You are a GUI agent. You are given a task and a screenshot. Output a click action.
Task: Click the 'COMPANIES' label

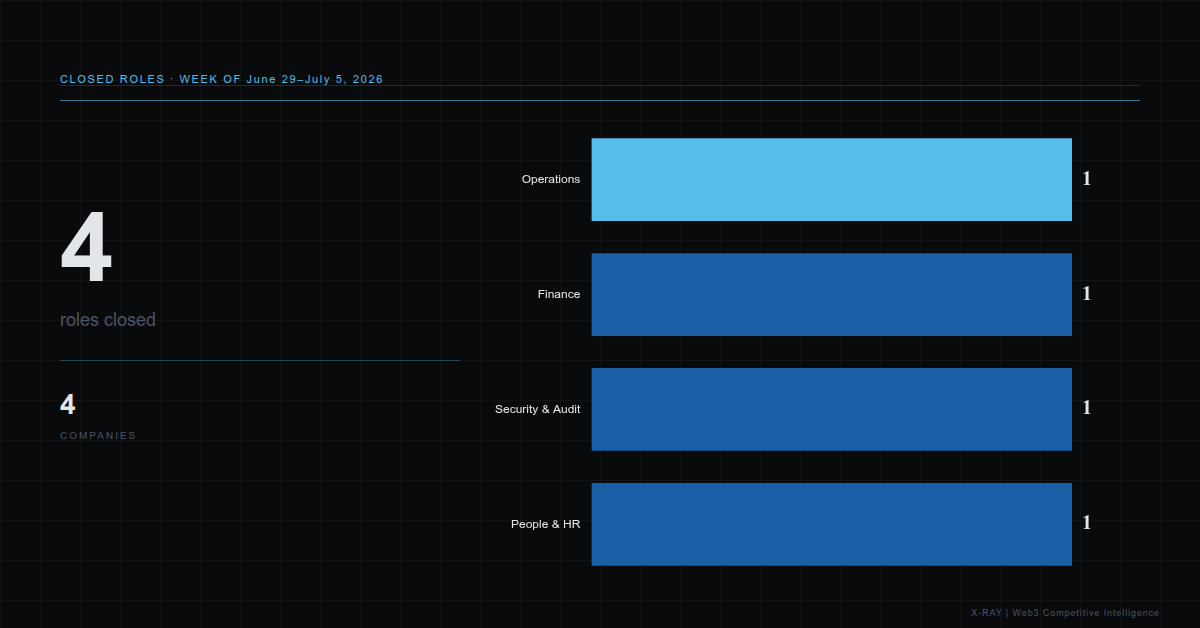98,436
